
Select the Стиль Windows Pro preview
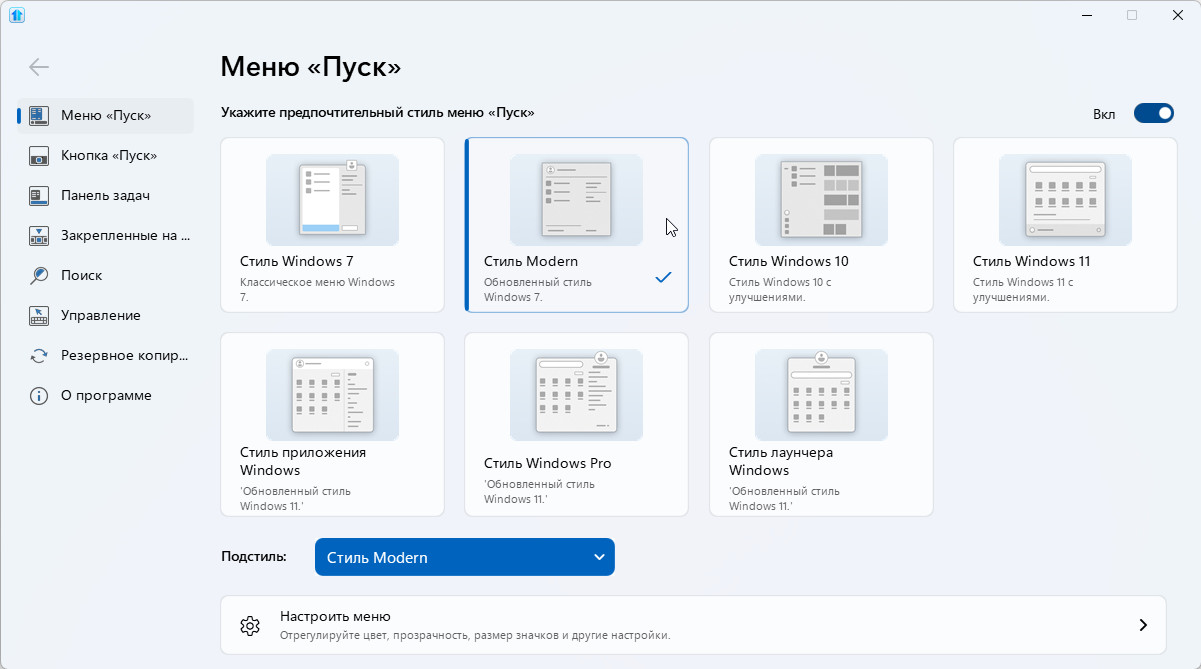[x=576, y=395]
